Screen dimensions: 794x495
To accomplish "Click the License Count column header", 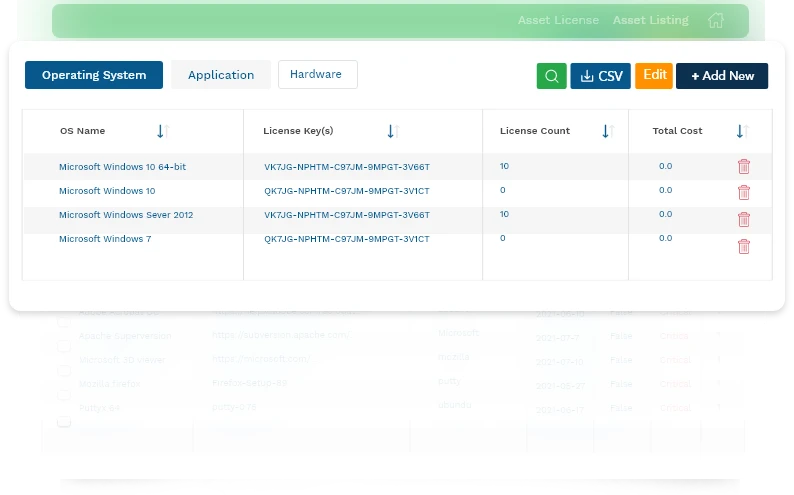I will [535, 131].
